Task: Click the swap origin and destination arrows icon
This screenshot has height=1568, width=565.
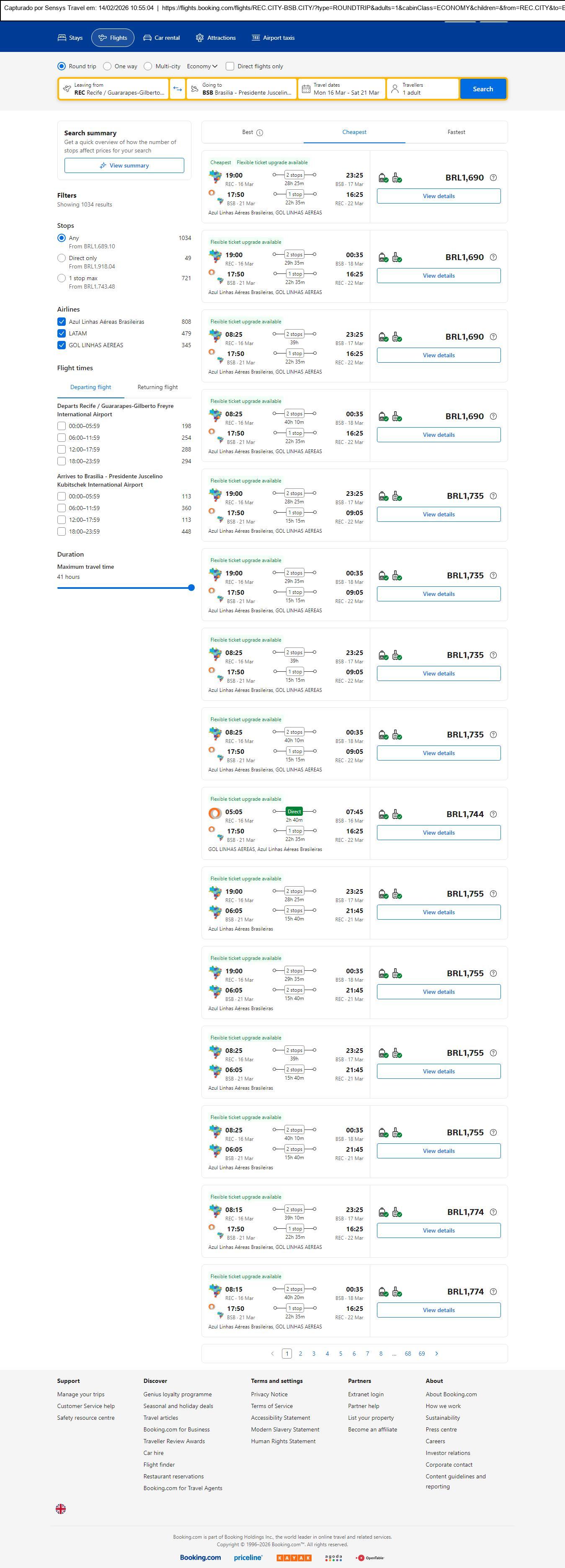Action: pyautogui.click(x=177, y=89)
